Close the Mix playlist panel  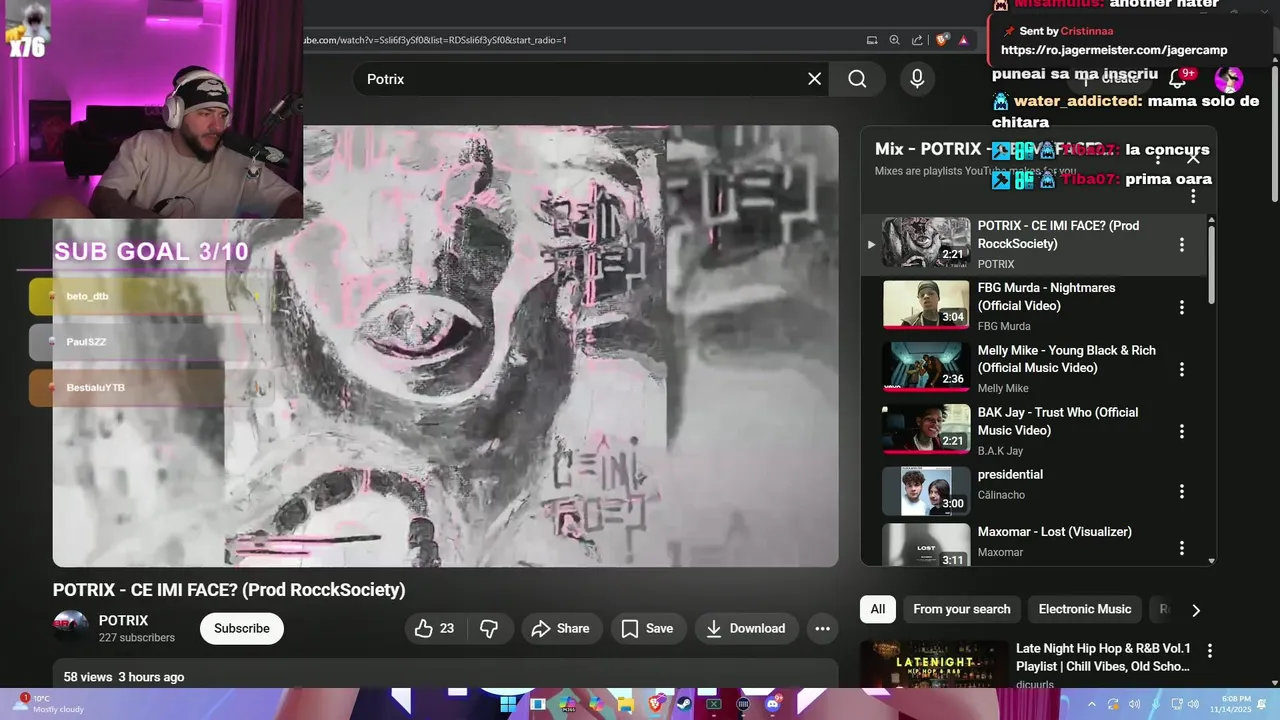pos(1193,157)
